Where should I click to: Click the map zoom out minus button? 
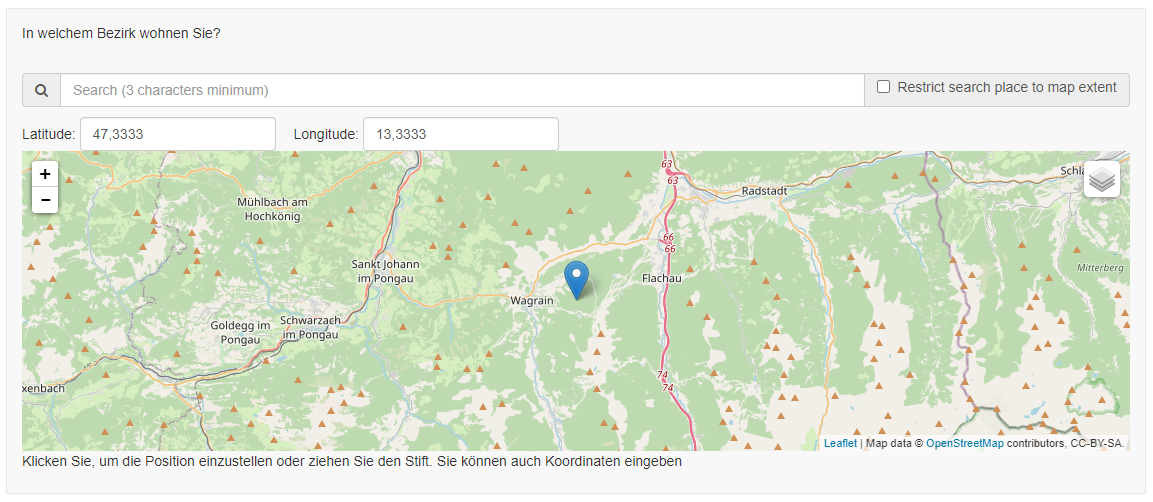pyautogui.click(x=45, y=200)
